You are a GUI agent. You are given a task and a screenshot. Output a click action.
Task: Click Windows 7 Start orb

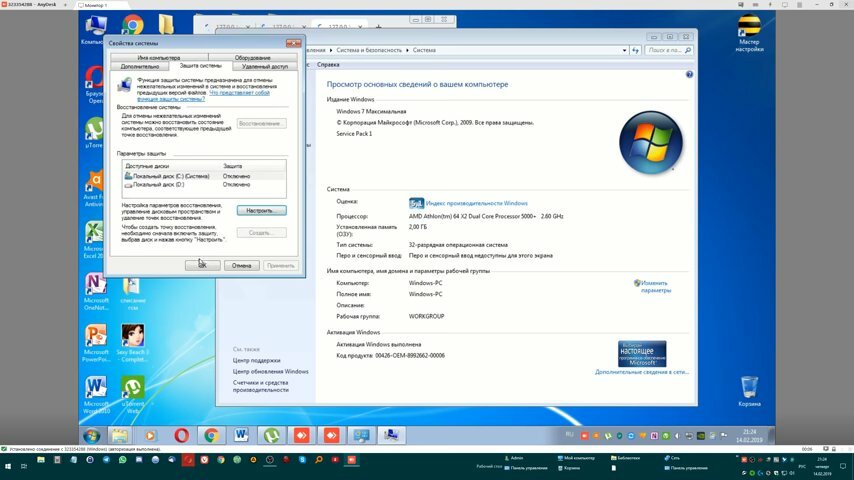[92, 435]
